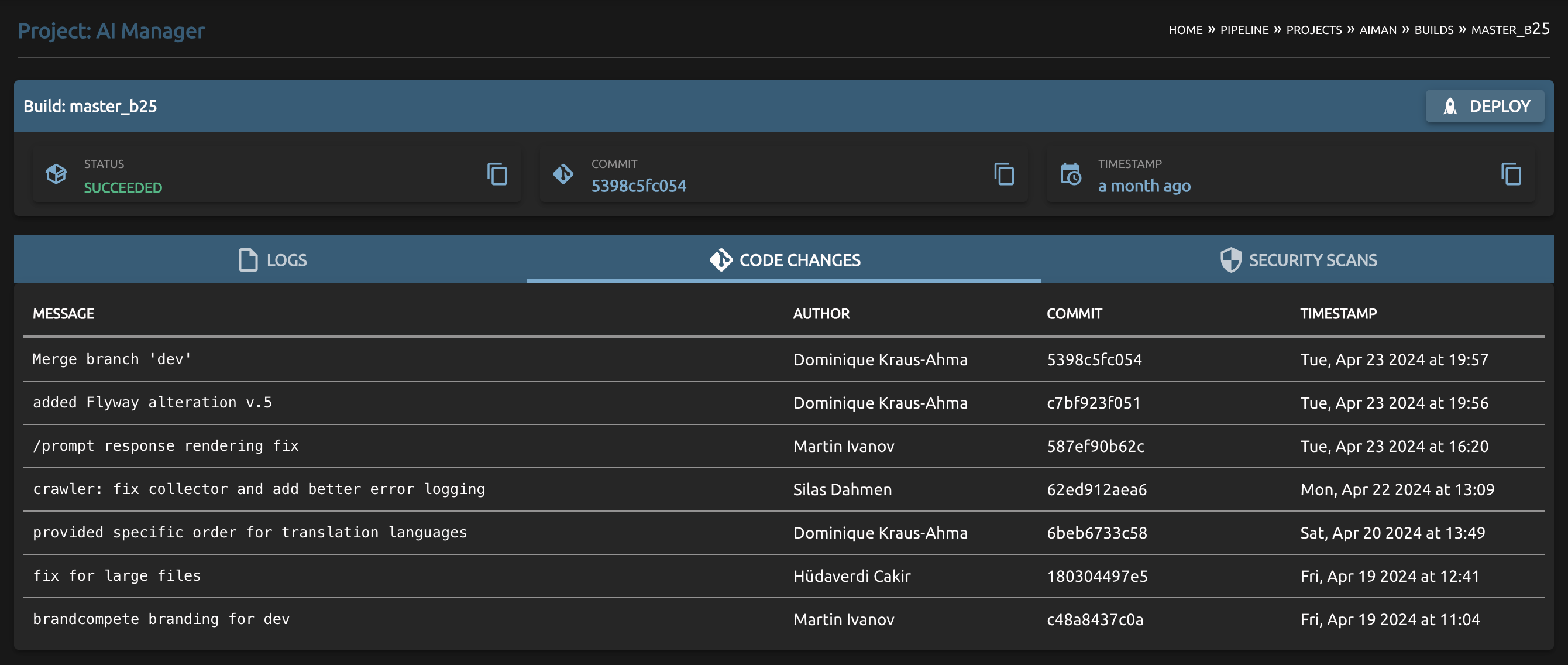Click commit hash 62ed912aea6 in table
The width and height of the screenshot is (1568, 665).
1096,489
